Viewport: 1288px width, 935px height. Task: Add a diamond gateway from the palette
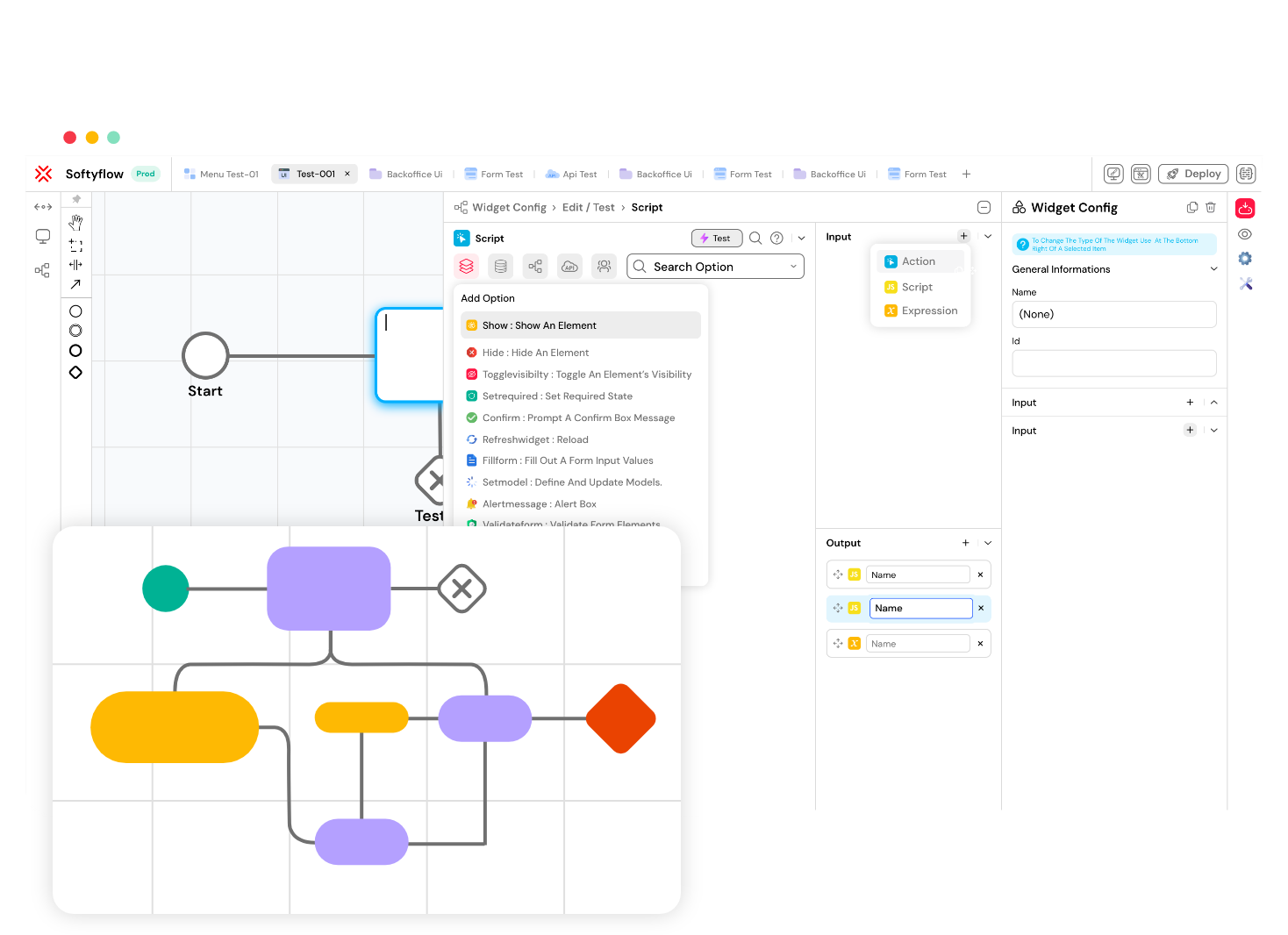click(x=75, y=373)
